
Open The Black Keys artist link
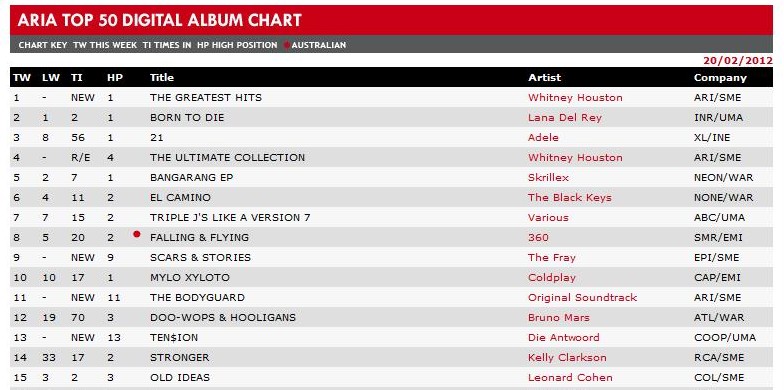click(x=570, y=198)
